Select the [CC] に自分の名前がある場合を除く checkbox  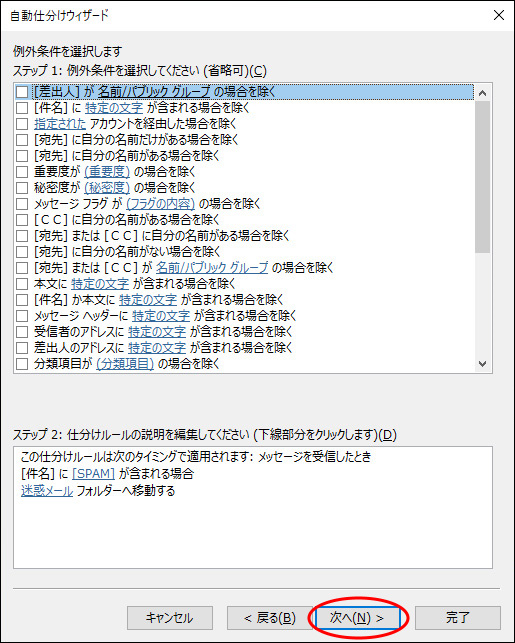click(x=22, y=220)
